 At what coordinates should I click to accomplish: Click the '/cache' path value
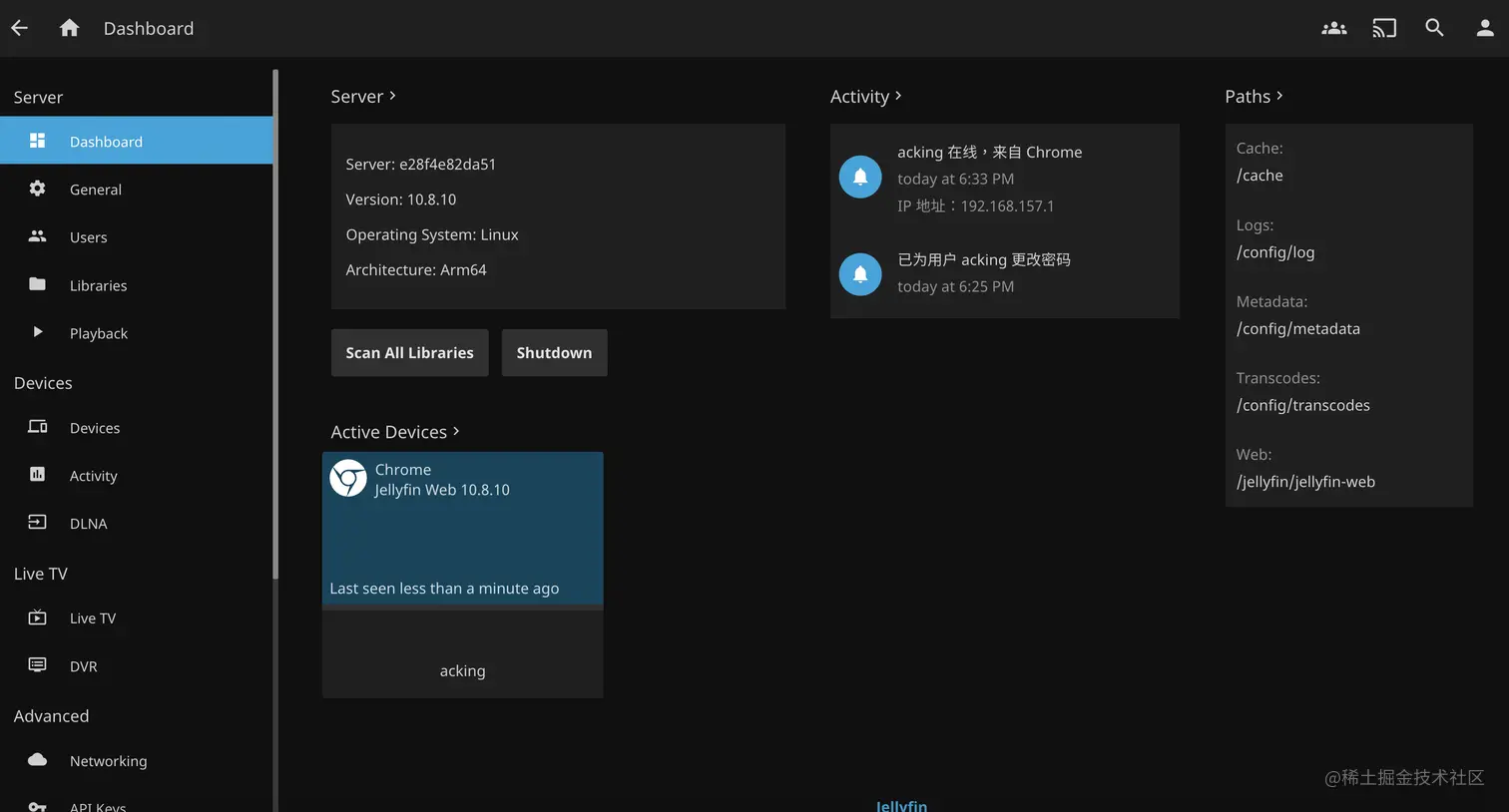(1259, 176)
